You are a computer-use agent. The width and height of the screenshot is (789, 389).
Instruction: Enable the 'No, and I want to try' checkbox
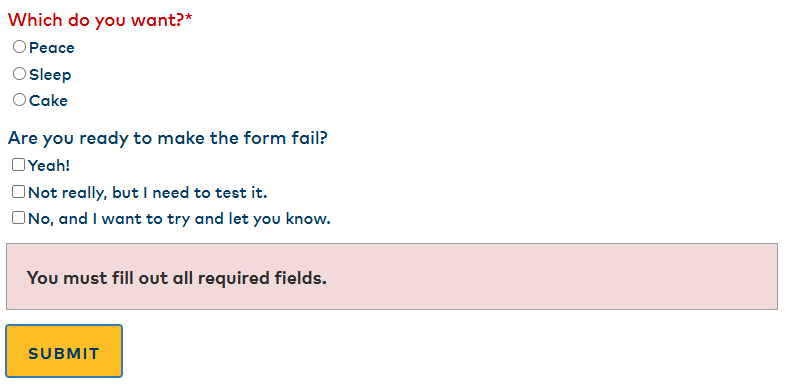tap(19, 218)
